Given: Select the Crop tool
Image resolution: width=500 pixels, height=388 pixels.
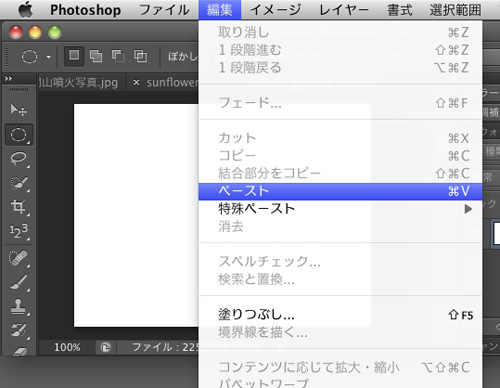Looking at the screenshot, I should click(x=19, y=207).
